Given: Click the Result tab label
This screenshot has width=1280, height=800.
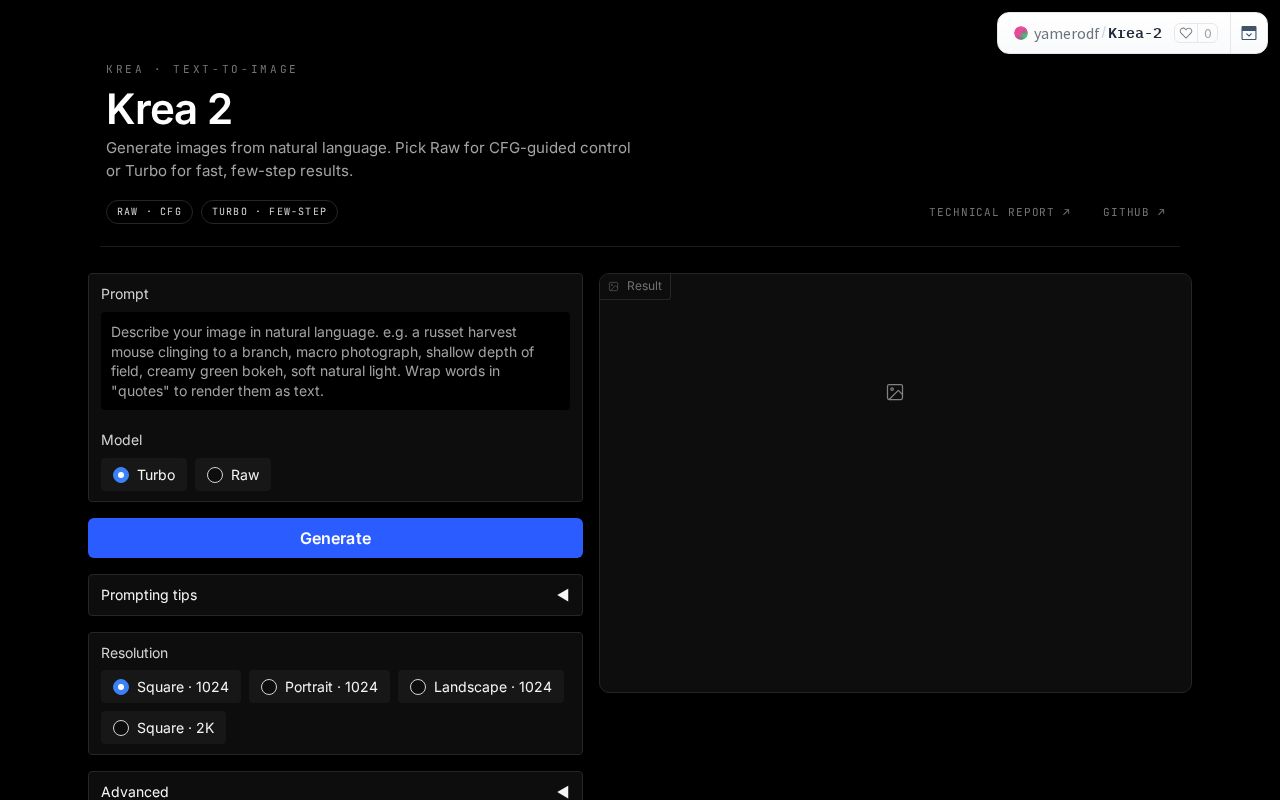Looking at the screenshot, I should tap(635, 286).
